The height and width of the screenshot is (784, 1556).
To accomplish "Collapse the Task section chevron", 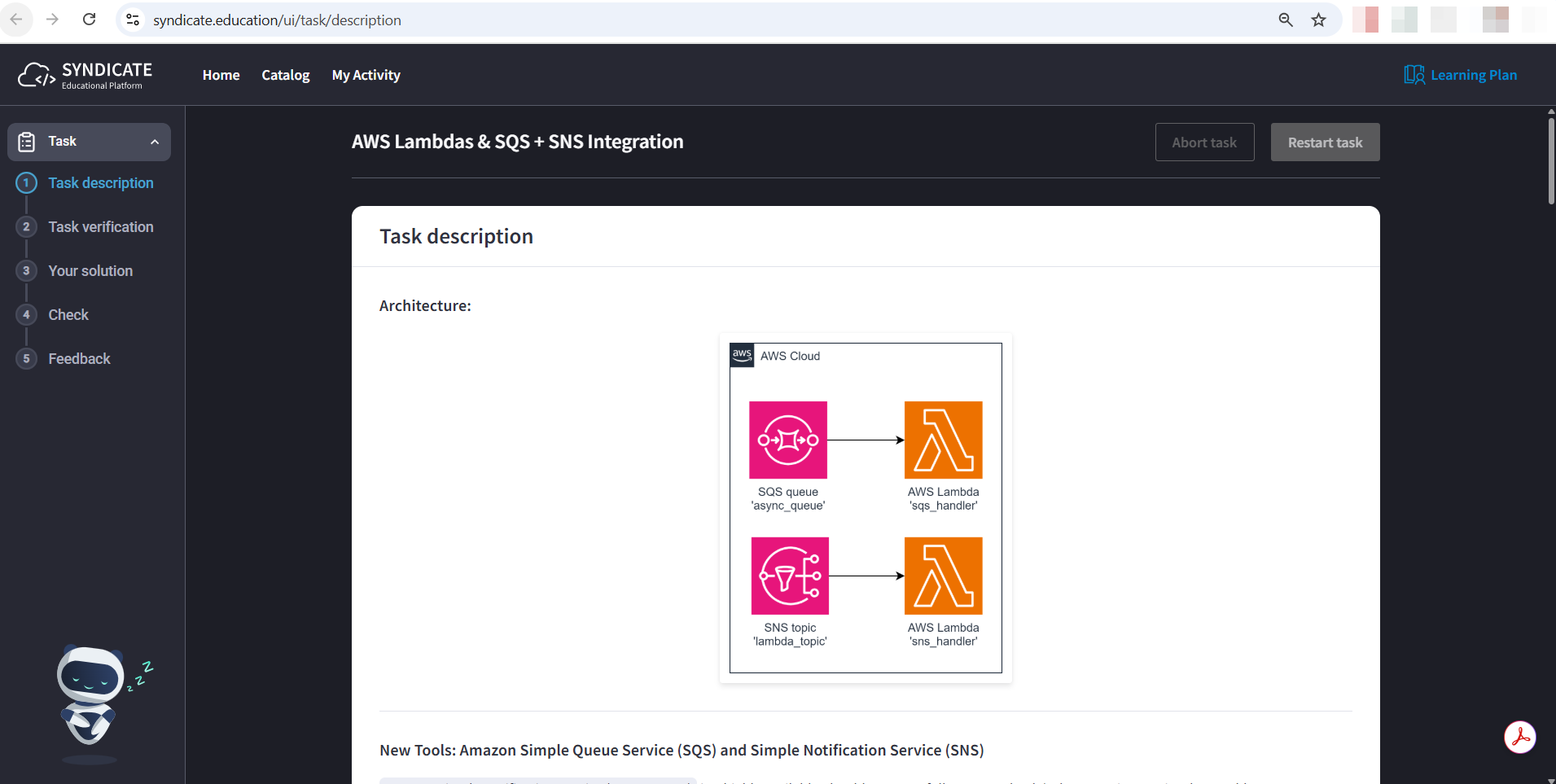I will pyautogui.click(x=155, y=142).
